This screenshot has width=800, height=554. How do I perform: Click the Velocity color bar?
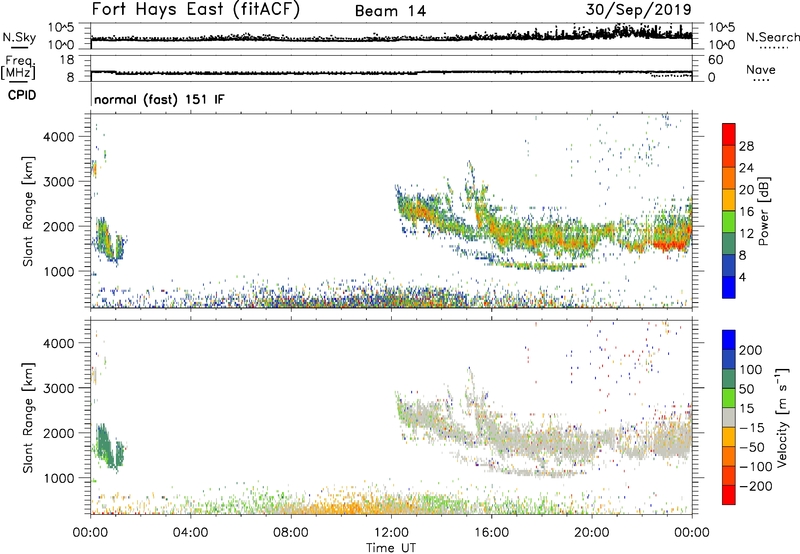(x=729, y=417)
